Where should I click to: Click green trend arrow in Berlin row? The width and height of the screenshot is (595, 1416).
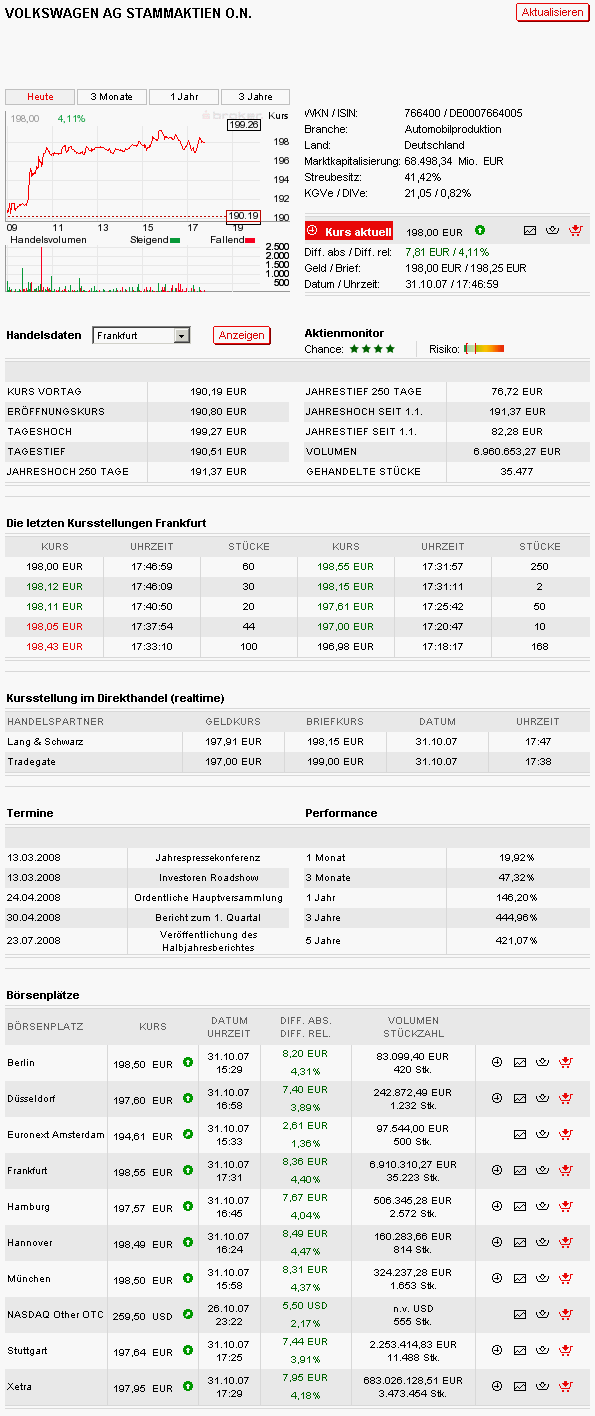(x=188, y=1062)
